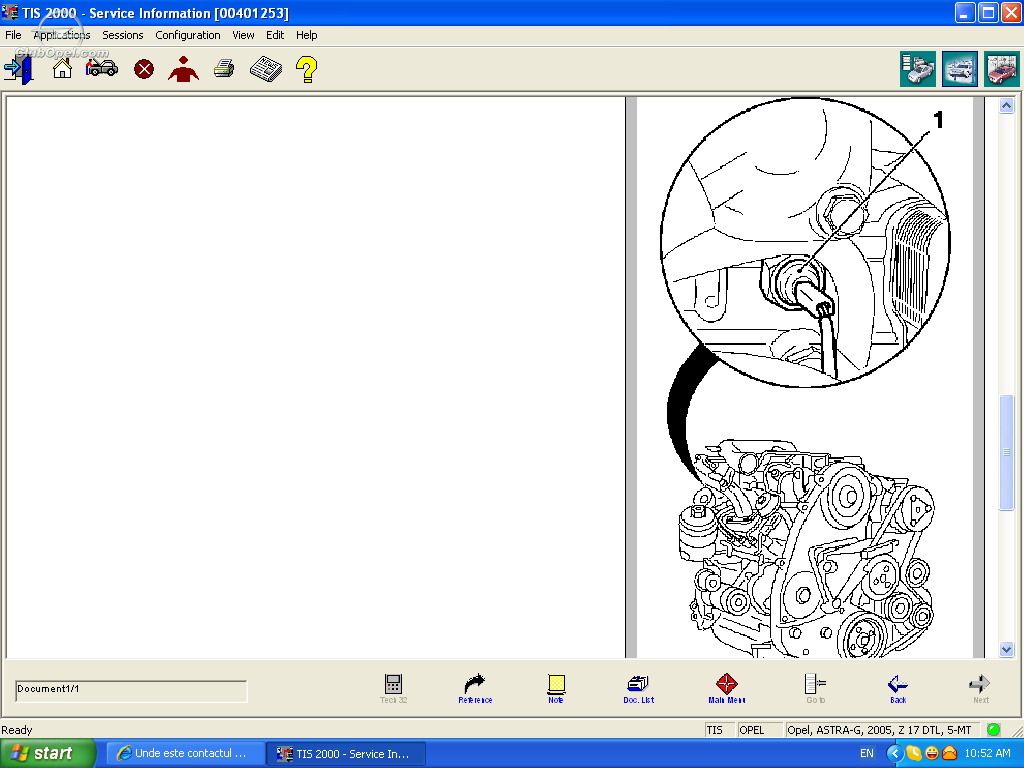Viewport: 1024px width, 768px height.
Task: Click the Reference arrow icon
Action: point(475,688)
